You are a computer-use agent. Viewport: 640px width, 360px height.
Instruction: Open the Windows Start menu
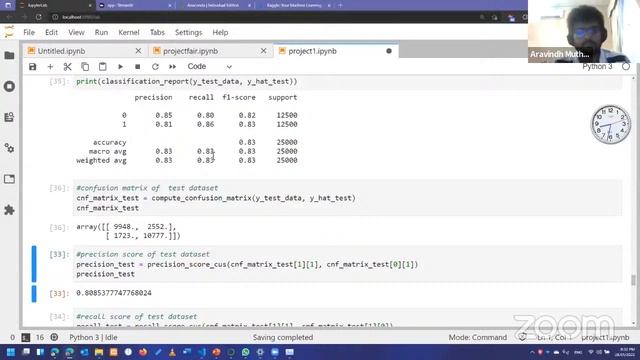[11, 352]
